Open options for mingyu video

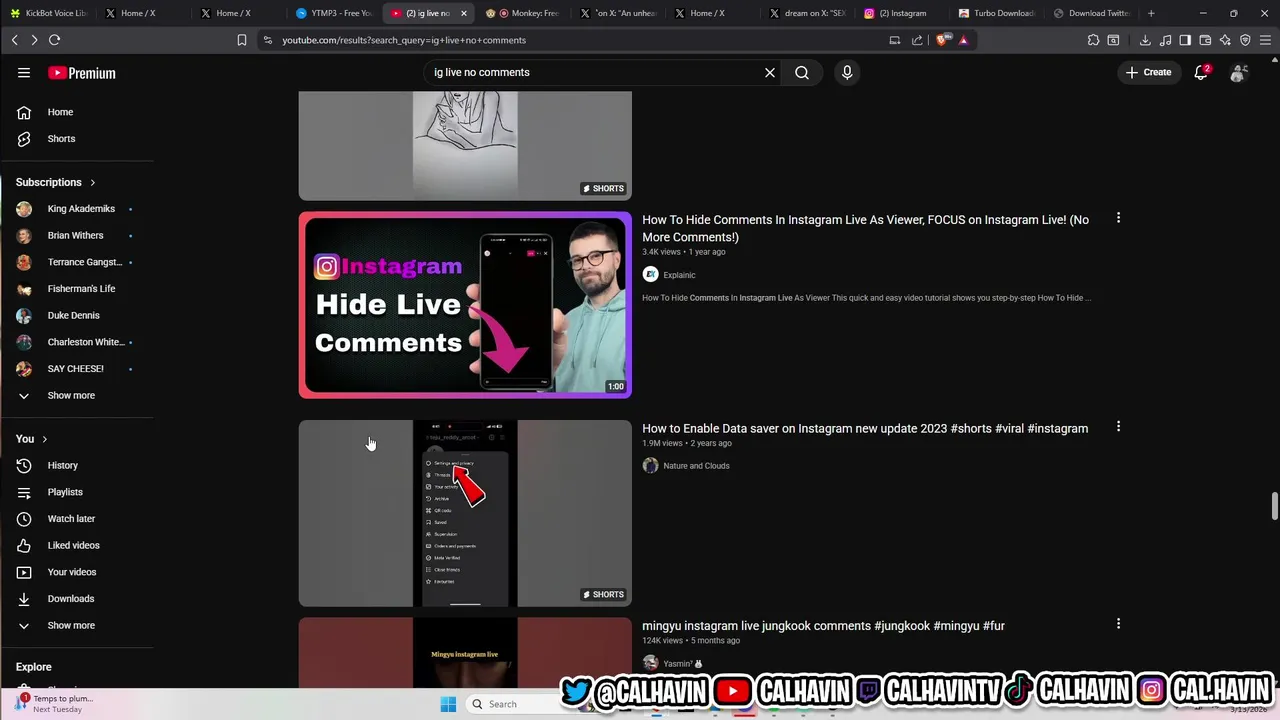click(1118, 623)
